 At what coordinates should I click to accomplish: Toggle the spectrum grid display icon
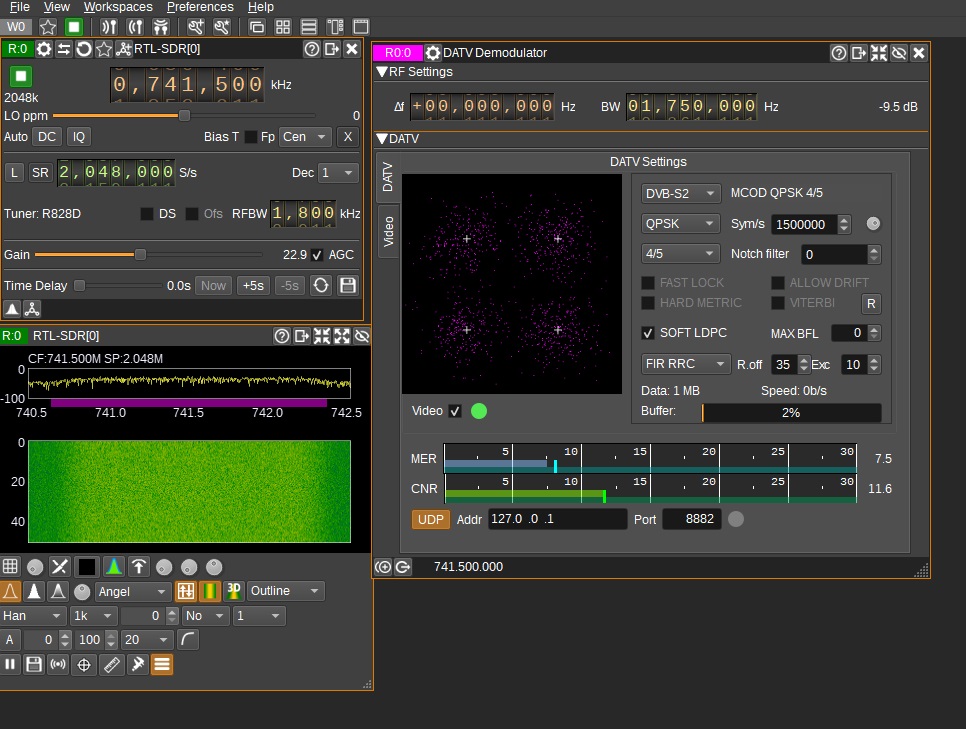coord(11,566)
